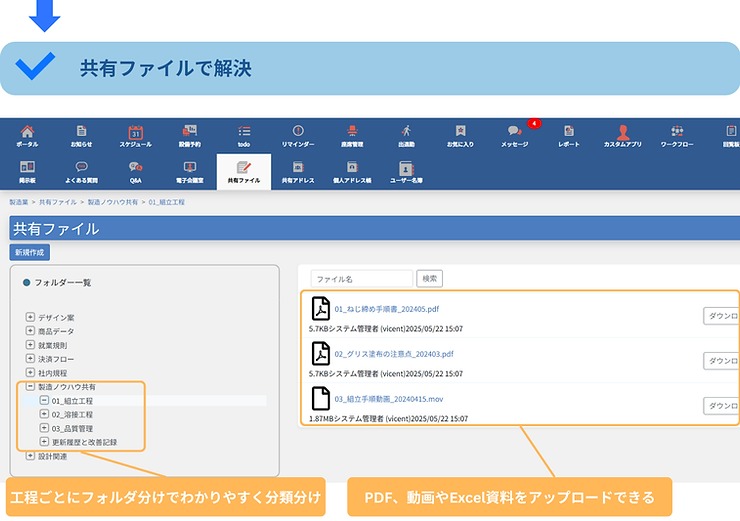The height and width of the screenshot is (521, 740).
Task: Open 02_グリス塗布の注意点_202403.pdf link
Action: point(394,354)
